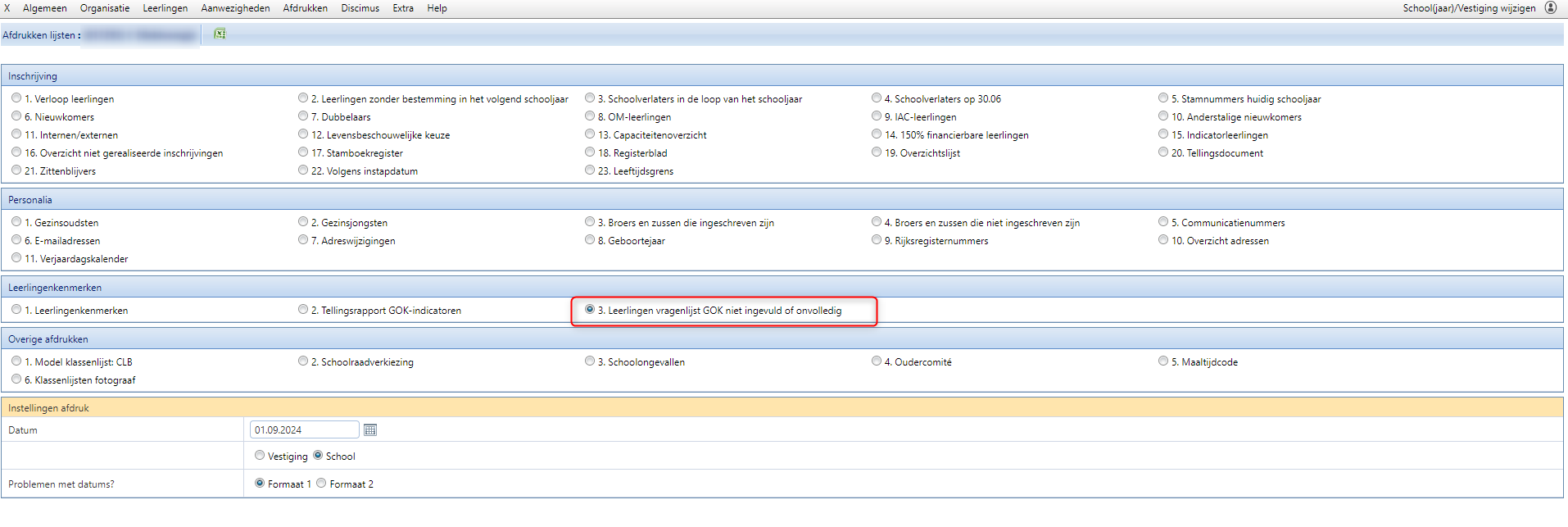Image resolution: width=1568 pixels, height=527 pixels.
Task: Select the Vestiging radio button
Action: [260, 456]
